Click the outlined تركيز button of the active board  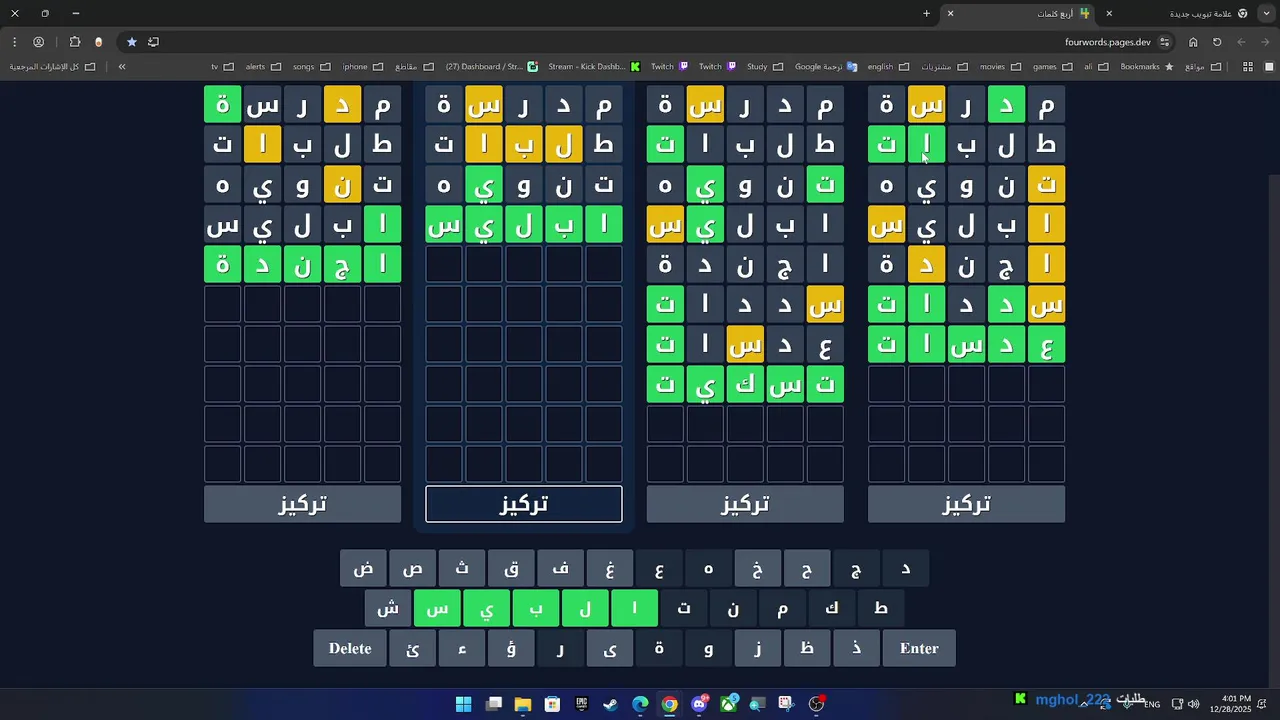click(524, 504)
